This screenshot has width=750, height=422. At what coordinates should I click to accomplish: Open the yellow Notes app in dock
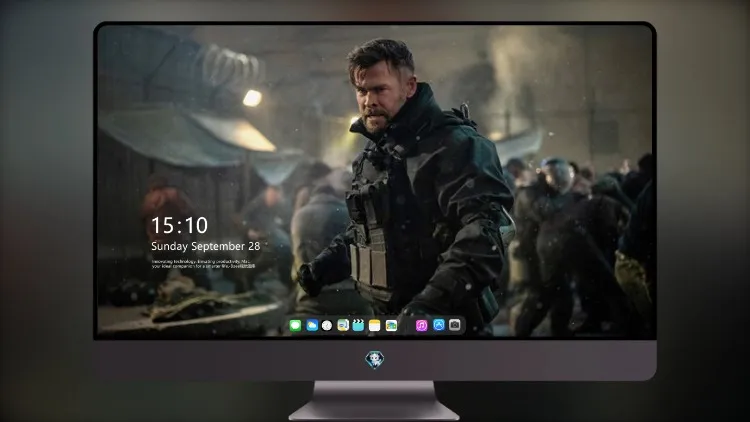pyautogui.click(x=375, y=326)
